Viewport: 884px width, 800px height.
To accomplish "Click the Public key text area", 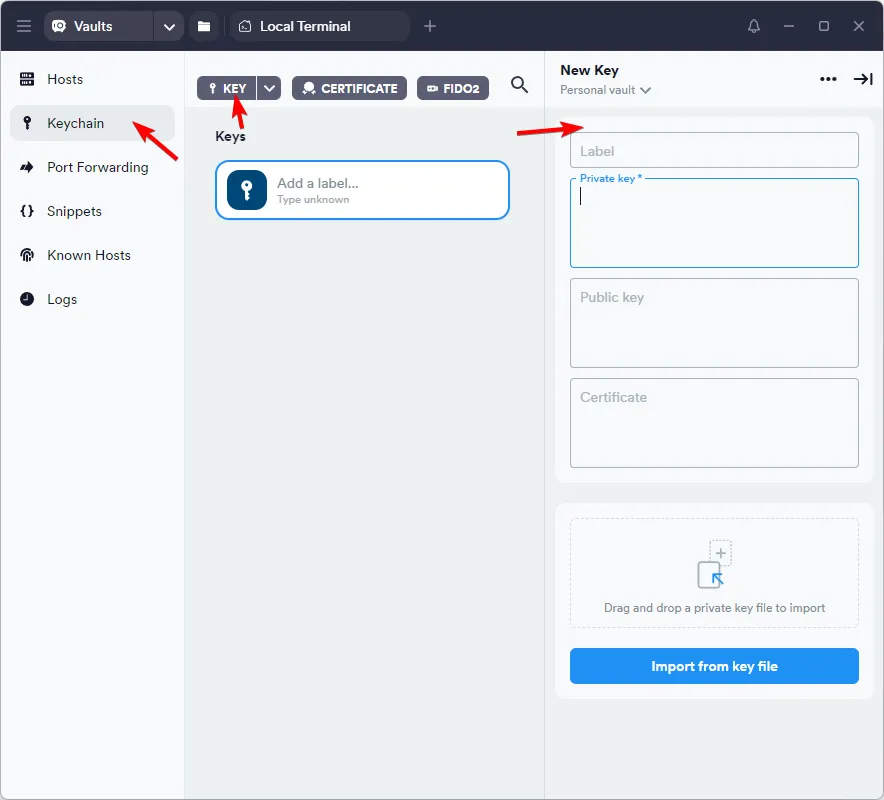I will click(x=714, y=322).
